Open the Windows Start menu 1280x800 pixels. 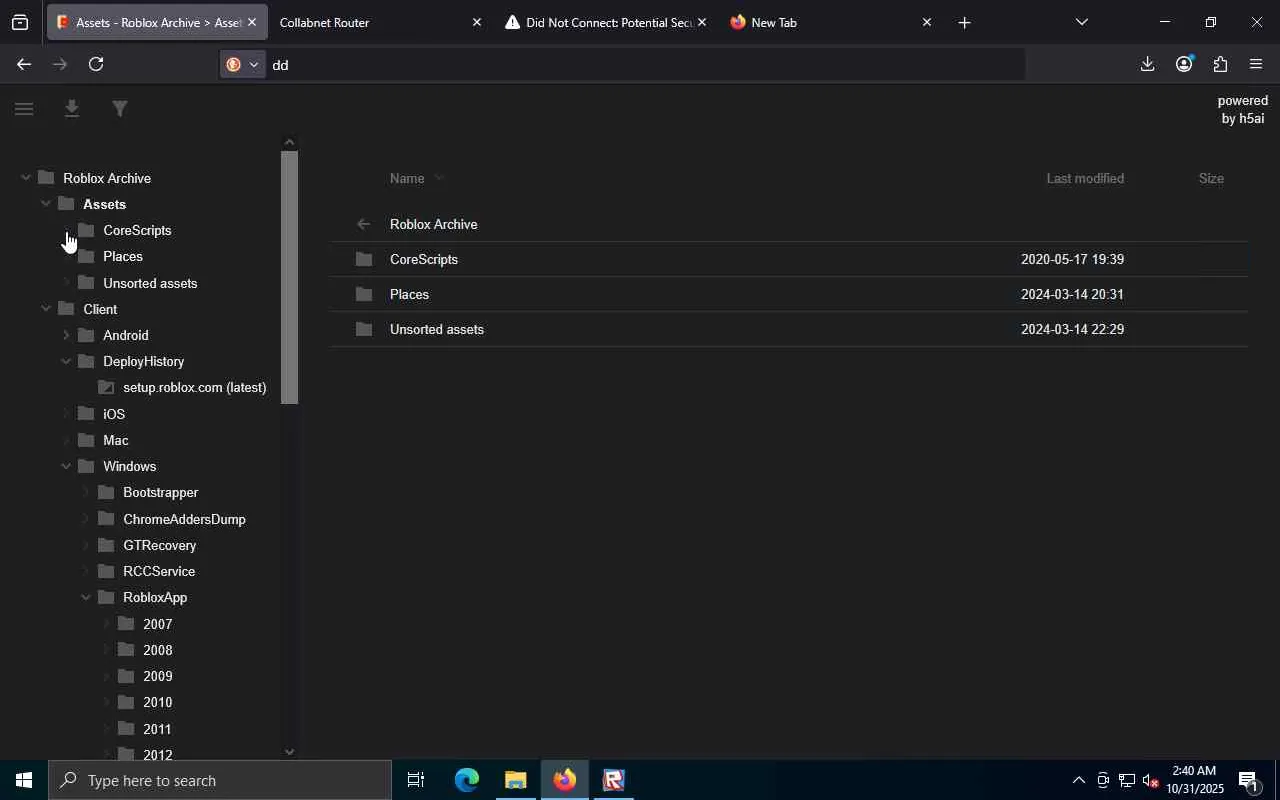24,780
